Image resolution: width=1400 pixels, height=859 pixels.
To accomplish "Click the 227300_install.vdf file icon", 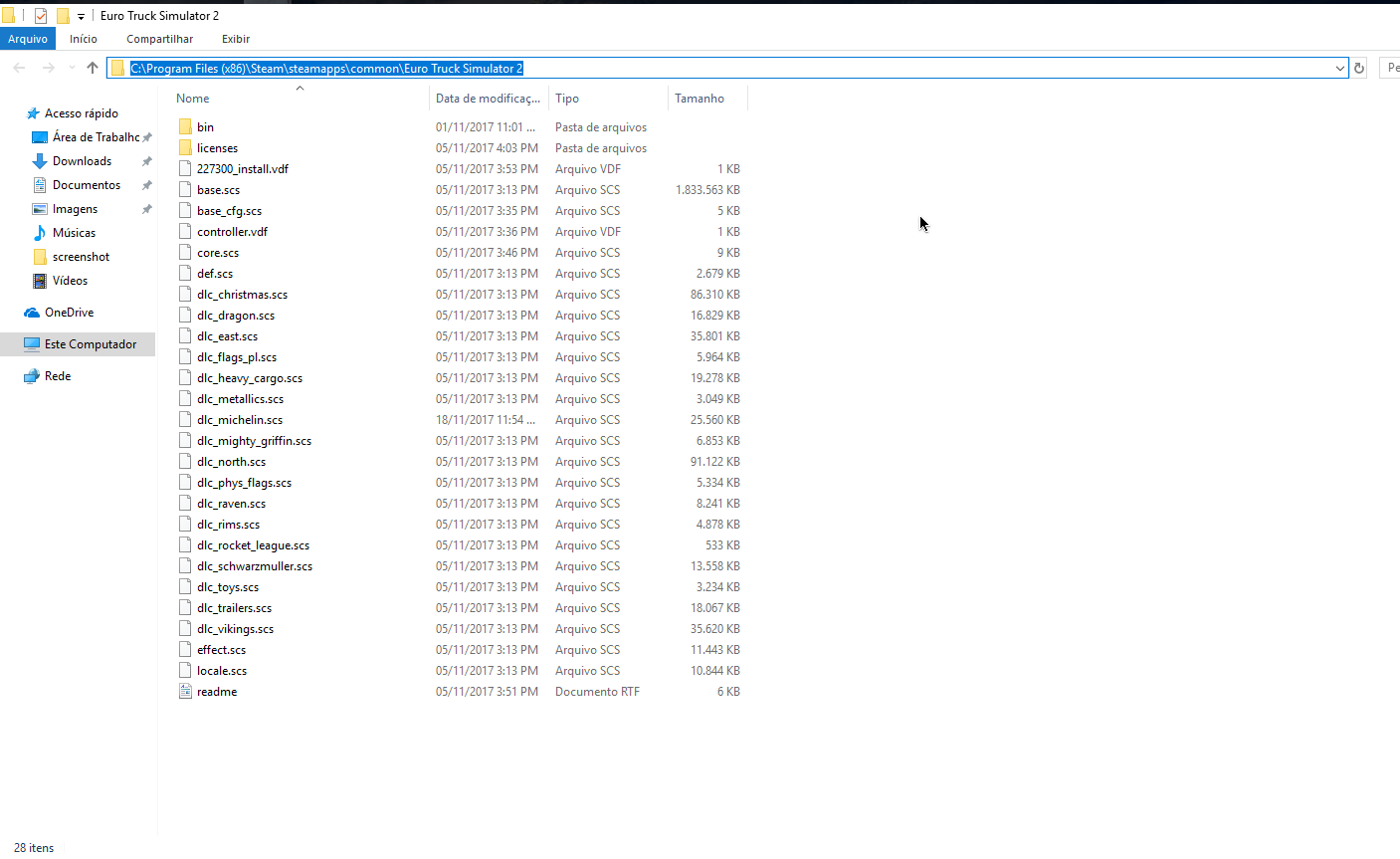I will click(185, 168).
